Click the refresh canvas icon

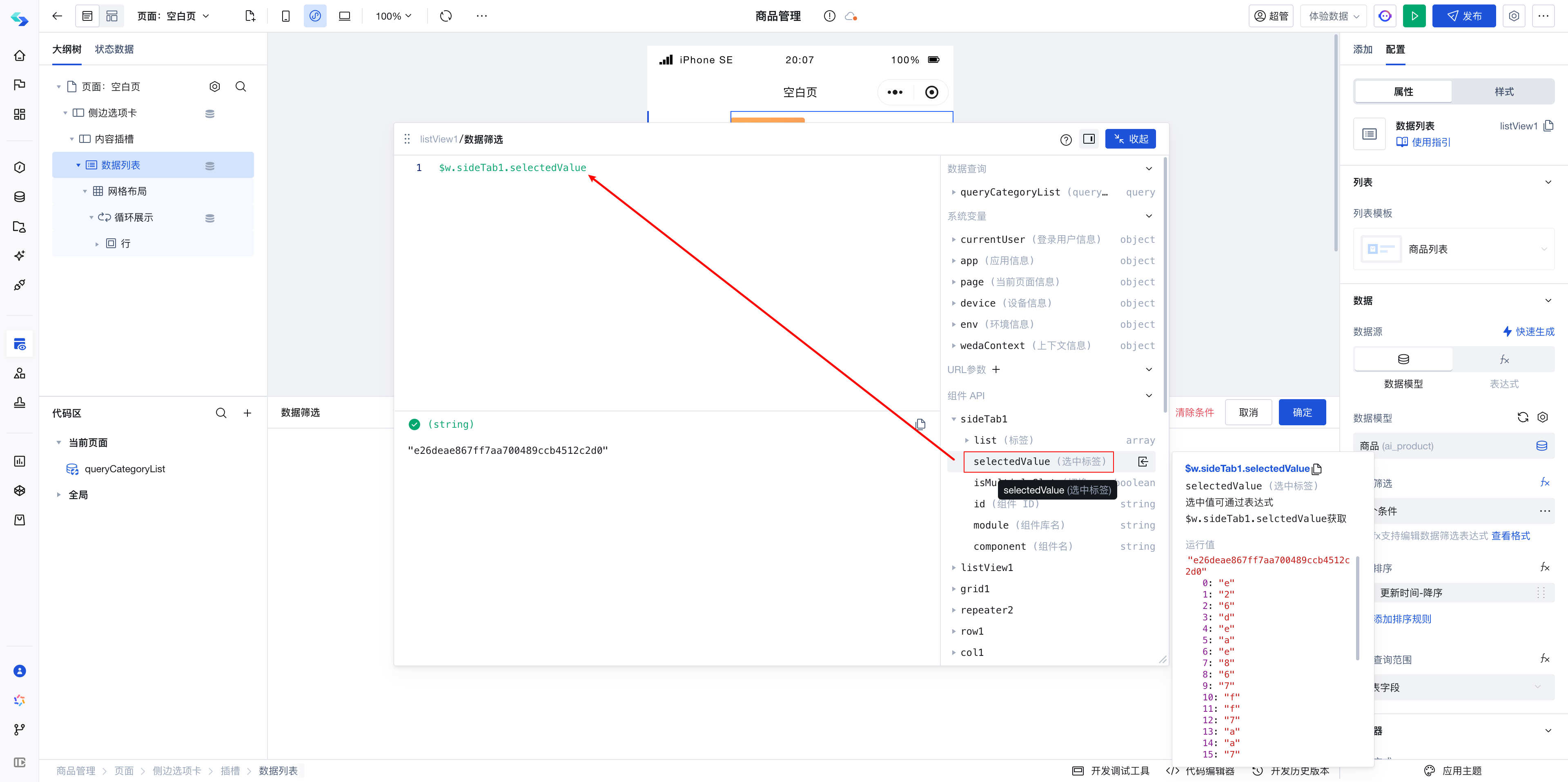[x=445, y=16]
